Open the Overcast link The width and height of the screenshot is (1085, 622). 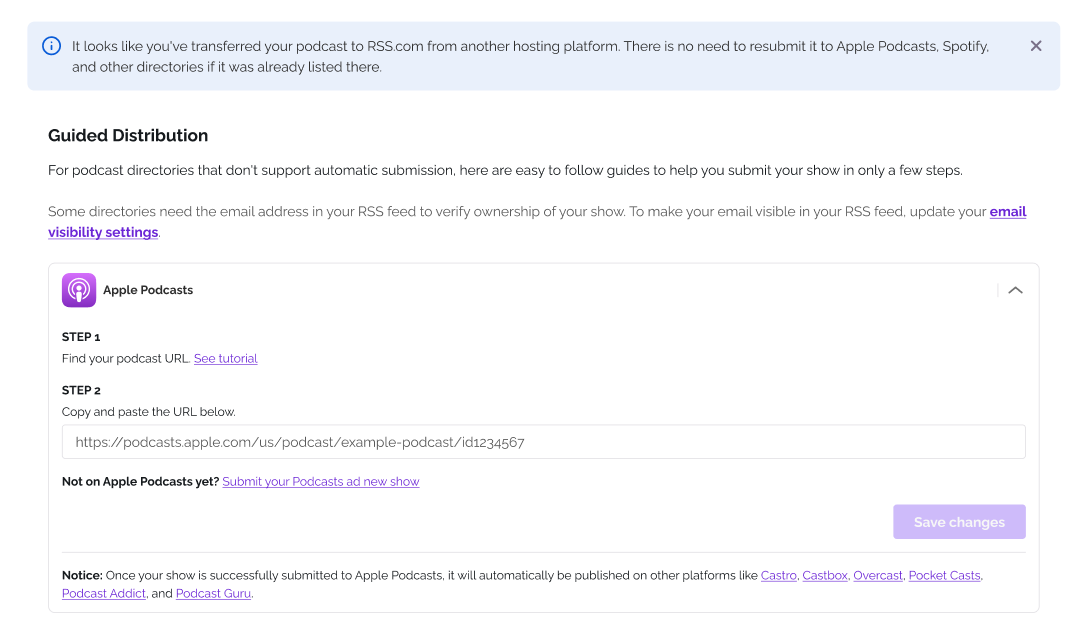point(877,576)
